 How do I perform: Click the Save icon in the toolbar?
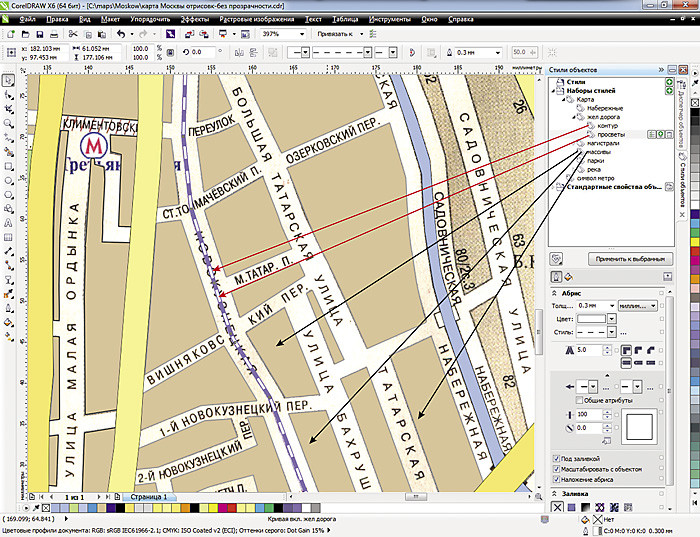[x=42, y=34]
